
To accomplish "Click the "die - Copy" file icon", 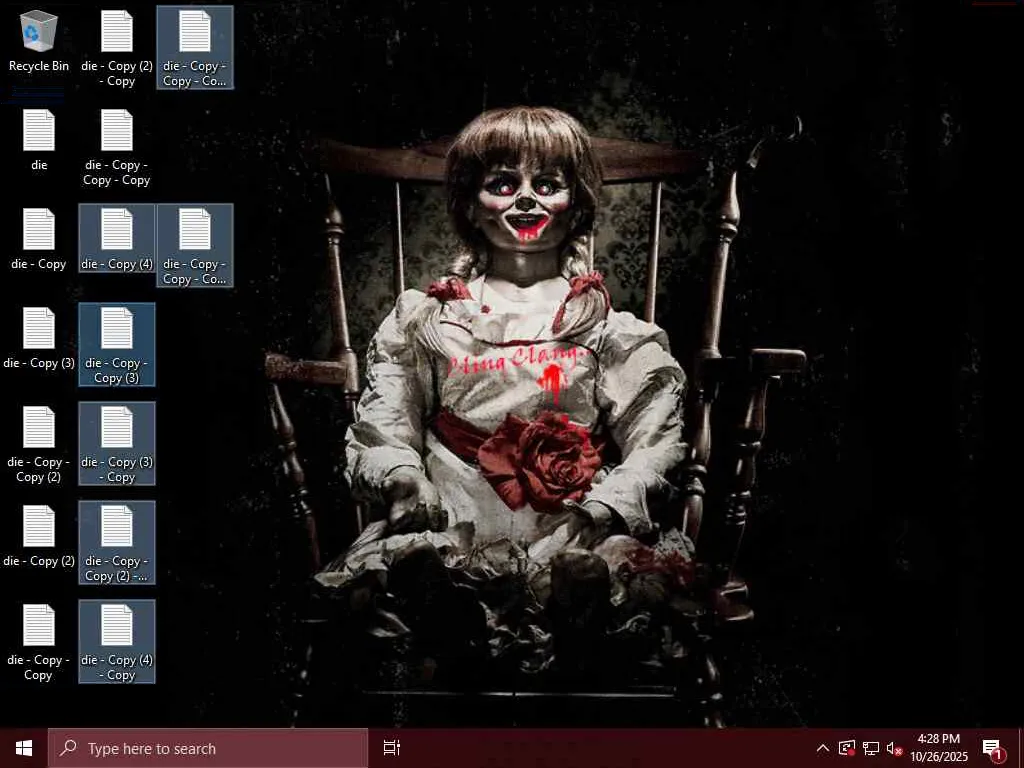I will pos(39,239).
